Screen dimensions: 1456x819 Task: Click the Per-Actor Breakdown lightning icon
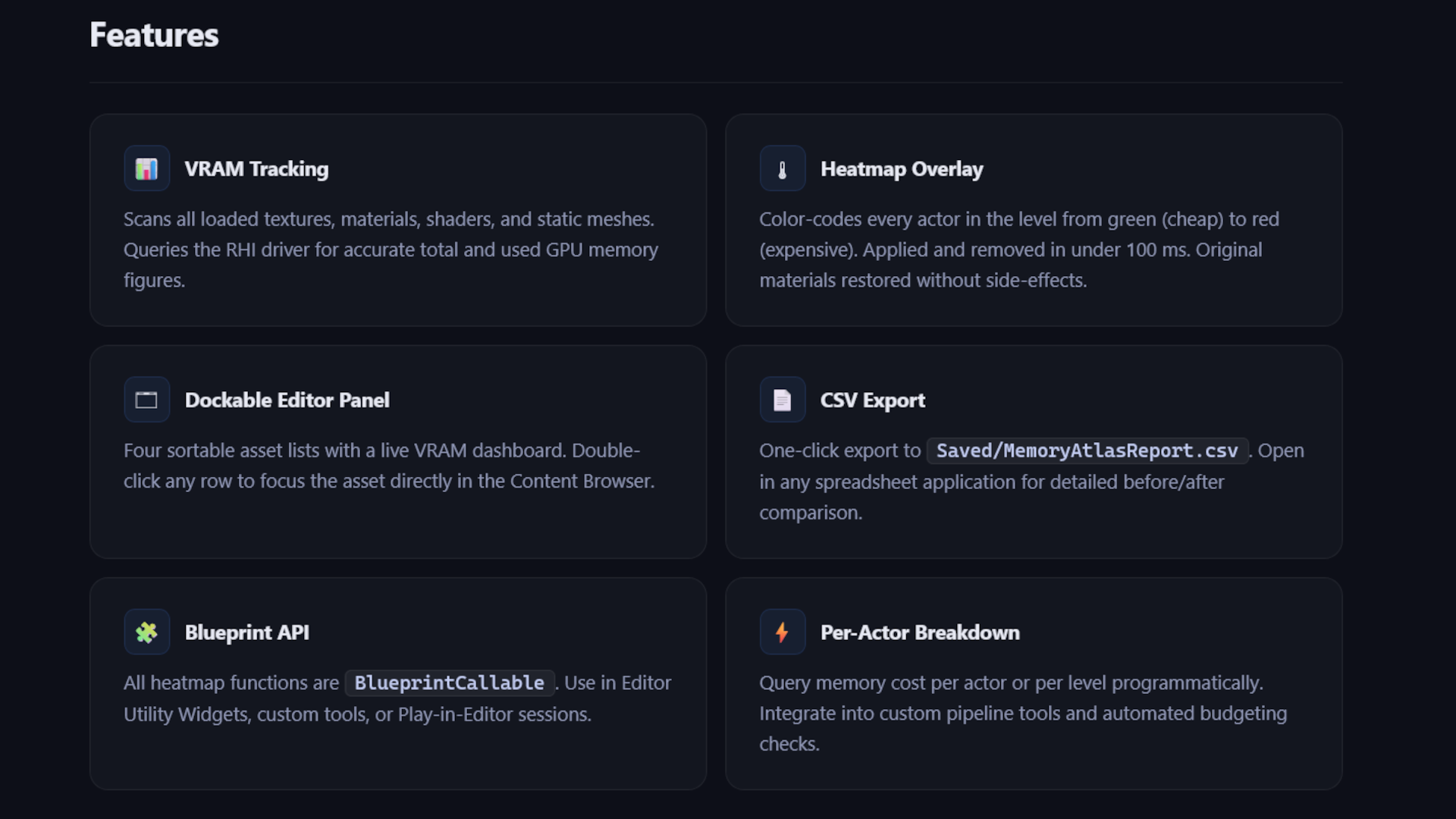(x=782, y=632)
